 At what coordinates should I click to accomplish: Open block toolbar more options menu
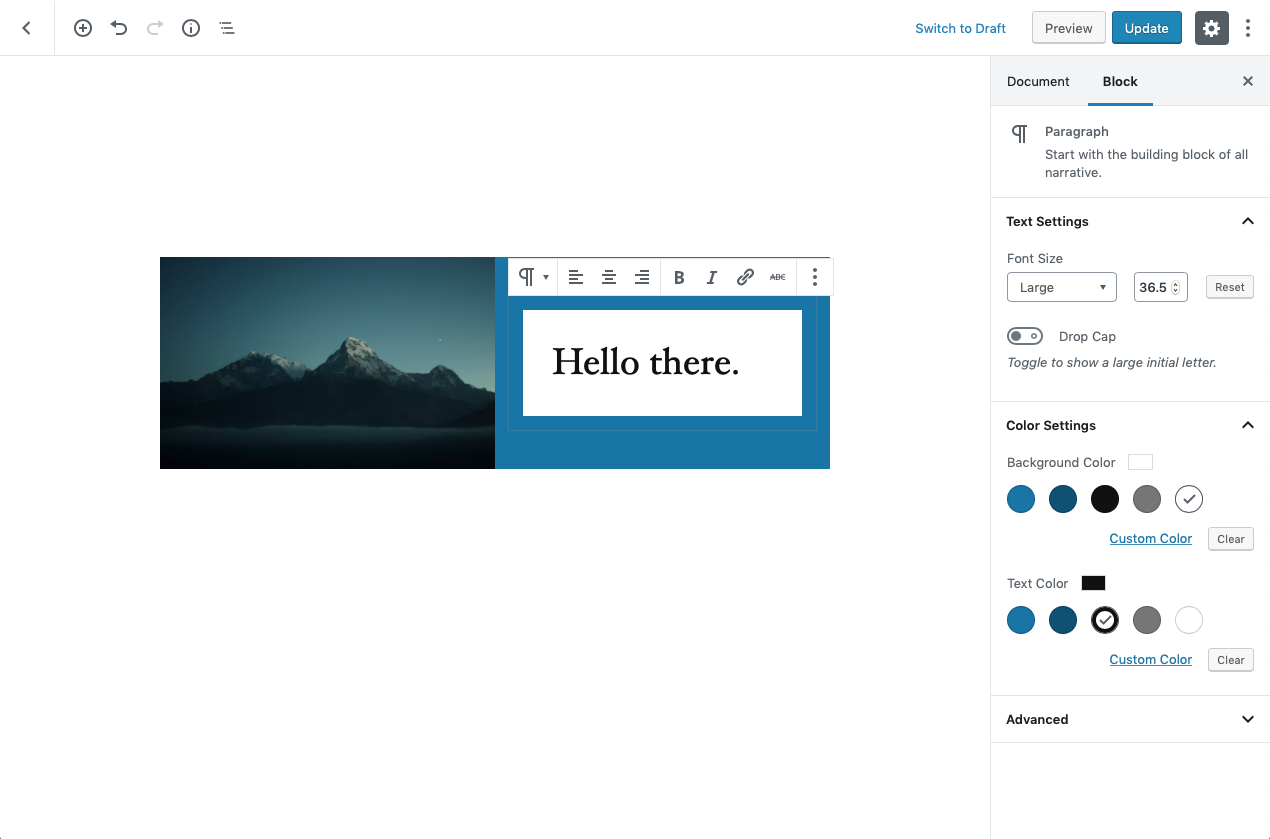click(x=815, y=277)
